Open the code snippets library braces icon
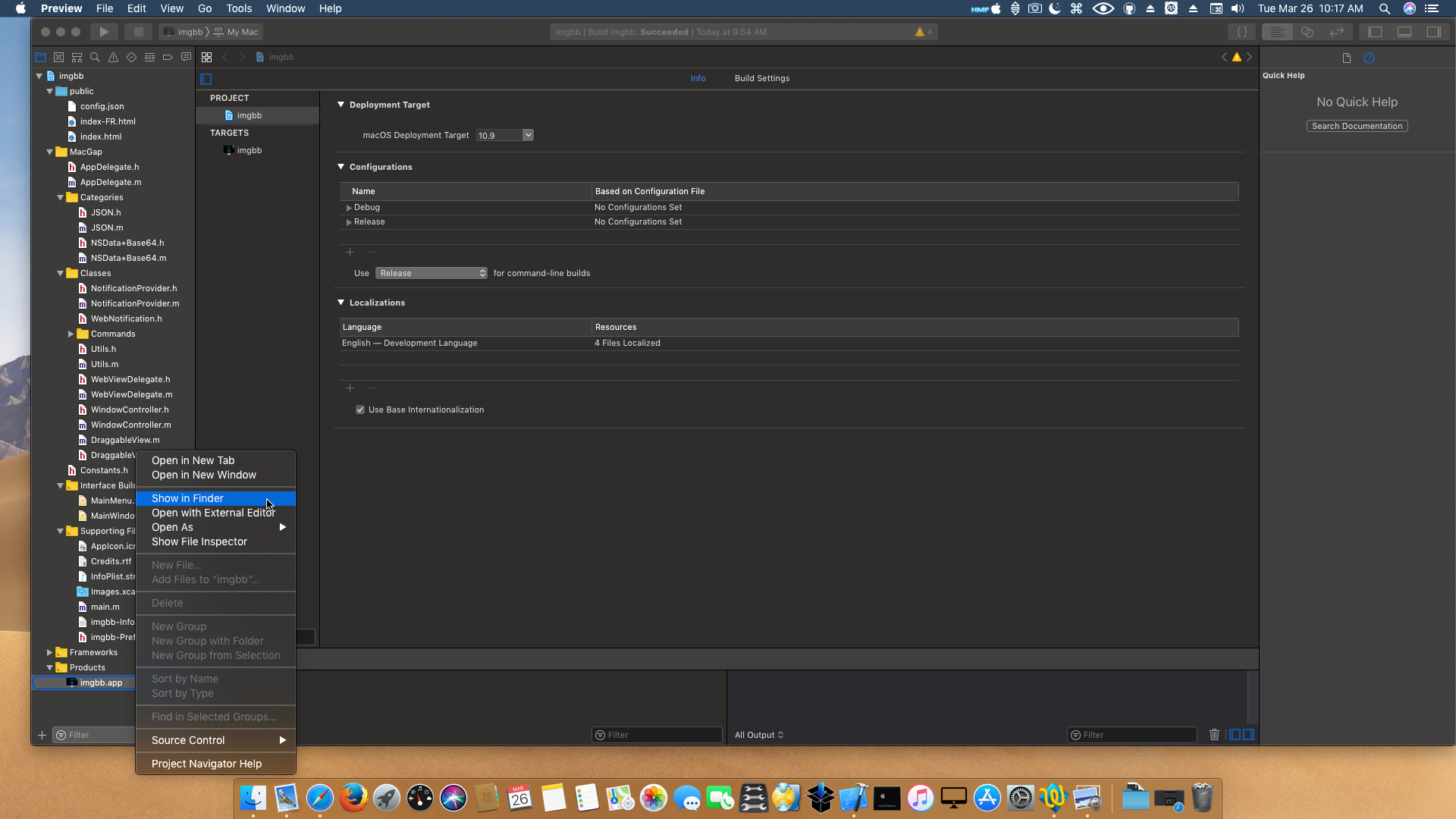The width and height of the screenshot is (1456, 819). 1242,32
